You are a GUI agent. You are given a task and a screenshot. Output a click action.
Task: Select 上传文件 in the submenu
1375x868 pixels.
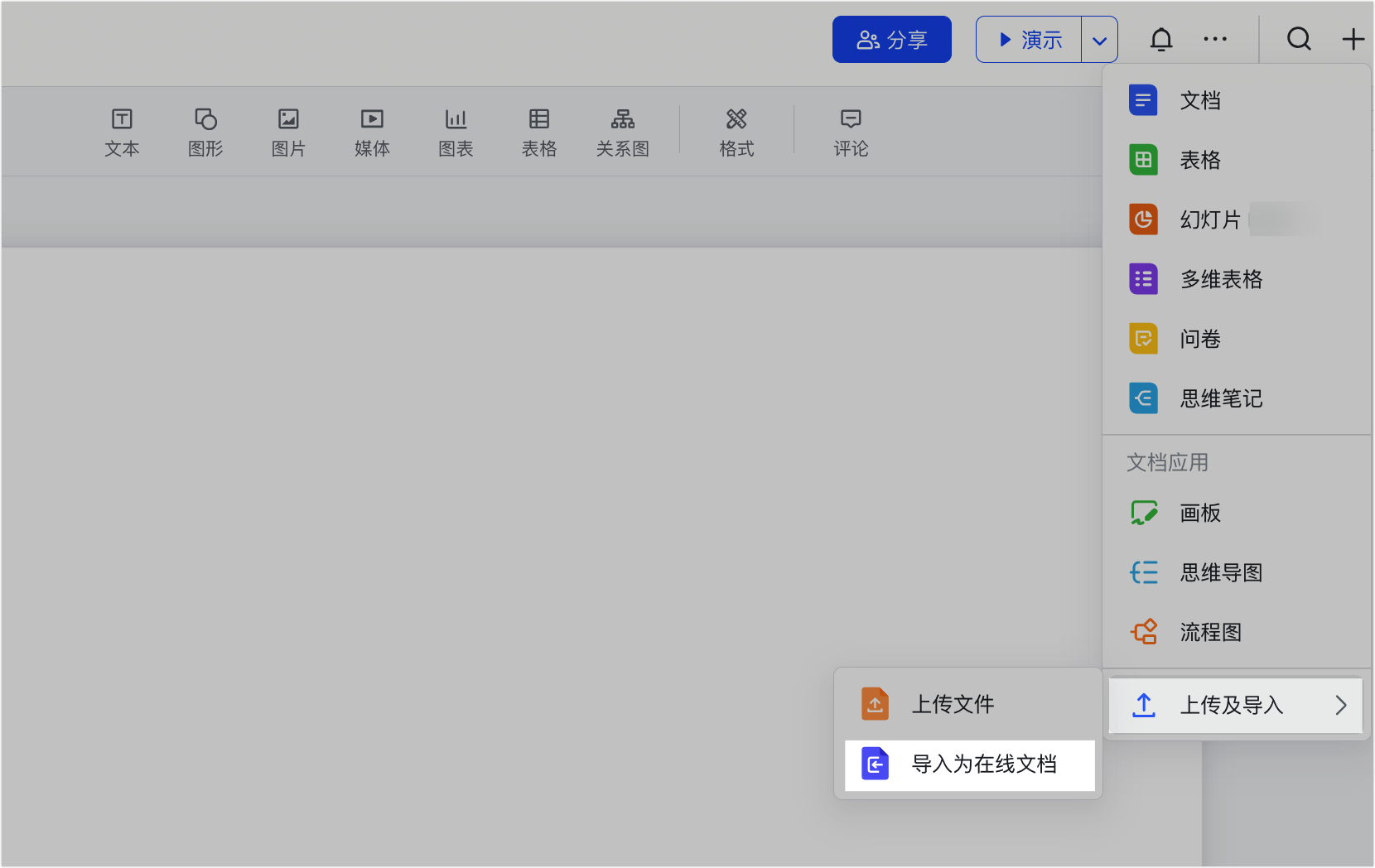click(953, 705)
